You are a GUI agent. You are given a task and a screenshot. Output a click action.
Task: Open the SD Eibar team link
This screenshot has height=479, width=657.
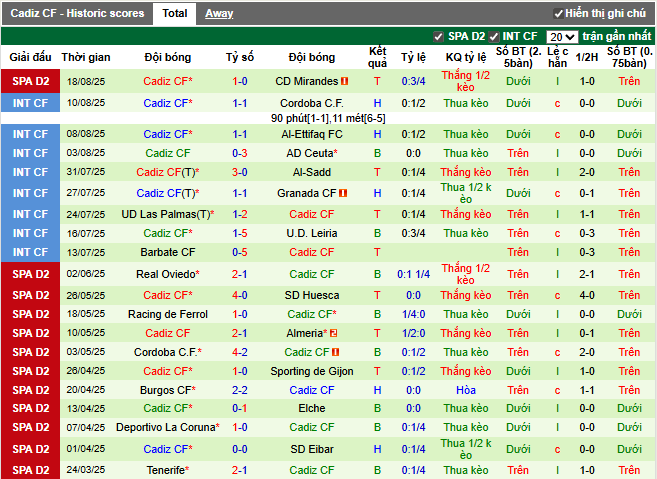[312, 449]
